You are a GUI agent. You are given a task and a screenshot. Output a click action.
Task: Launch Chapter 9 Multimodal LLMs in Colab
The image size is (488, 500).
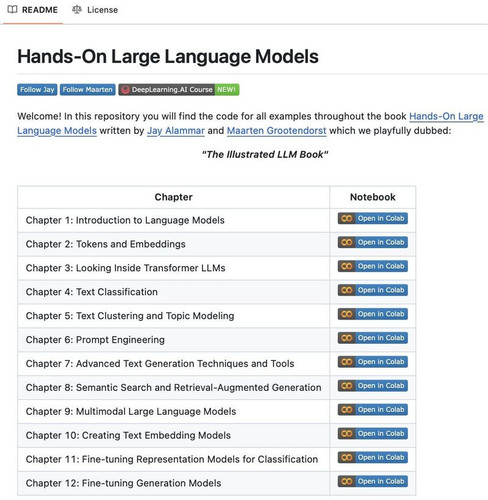pyautogui.click(x=373, y=410)
